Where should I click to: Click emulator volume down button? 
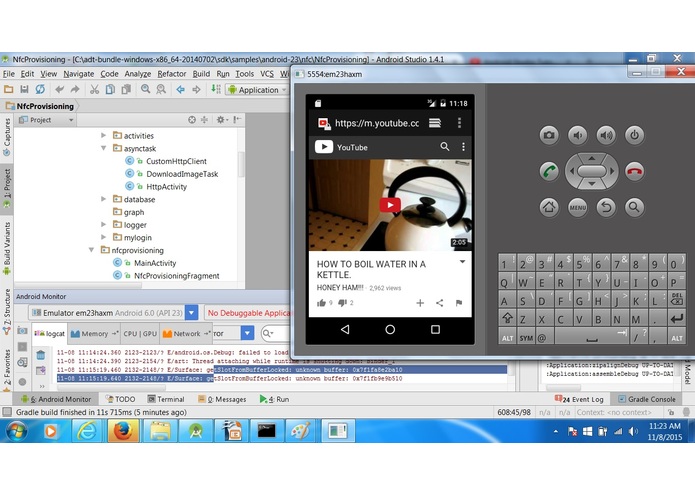[578, 135]
